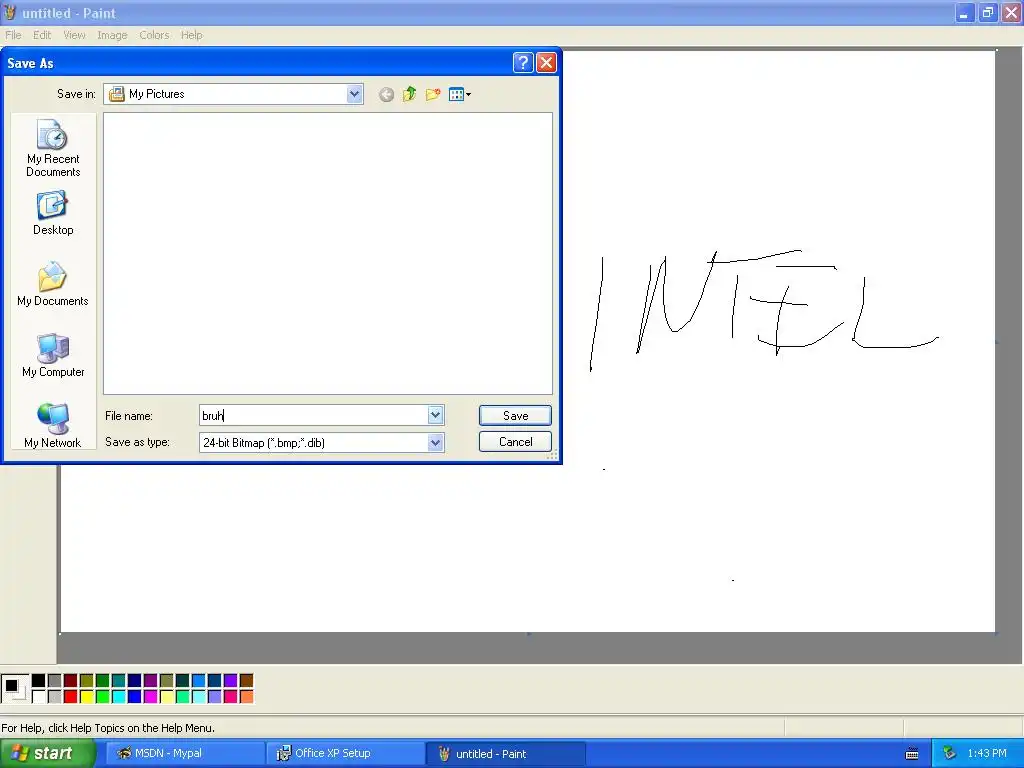Click the 'File name:' label
Screen dimensions: 1024x768
(129, 416)
